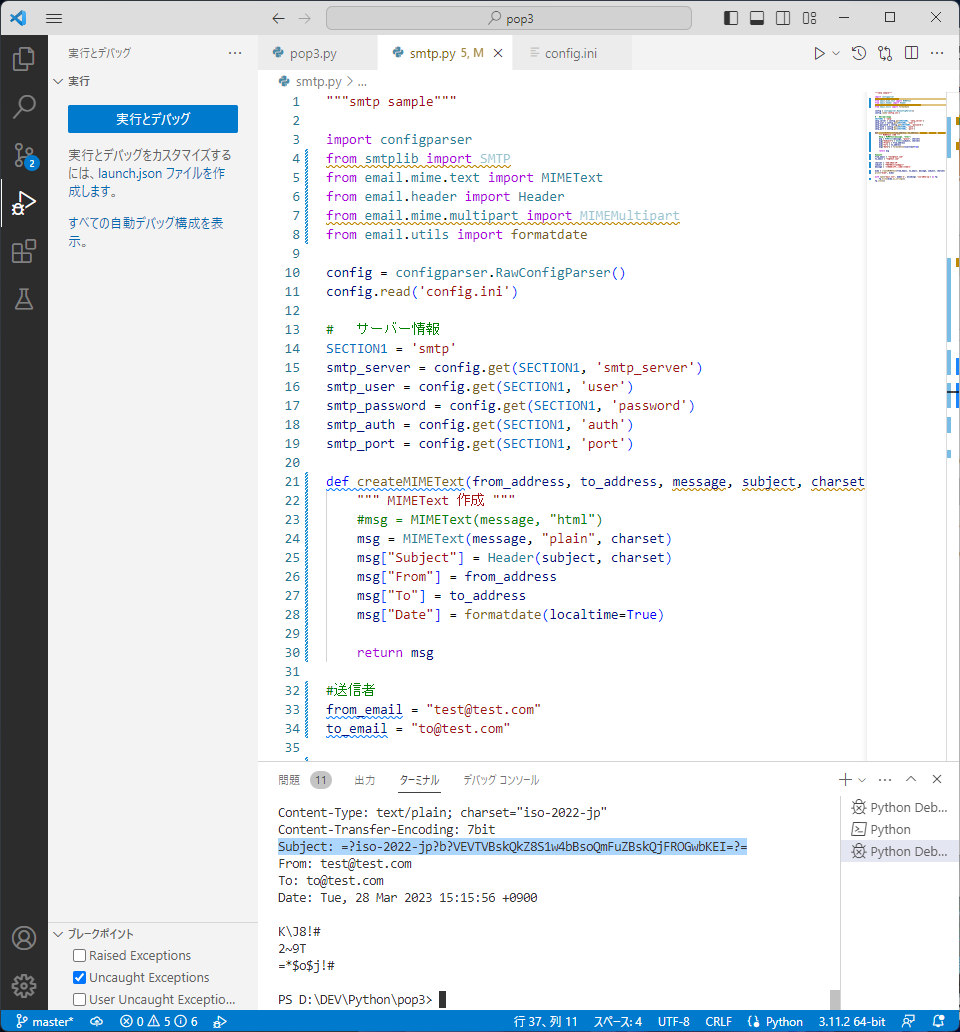Open more editor actions ellipsis
960x1032 pixels.
point(937,53)
